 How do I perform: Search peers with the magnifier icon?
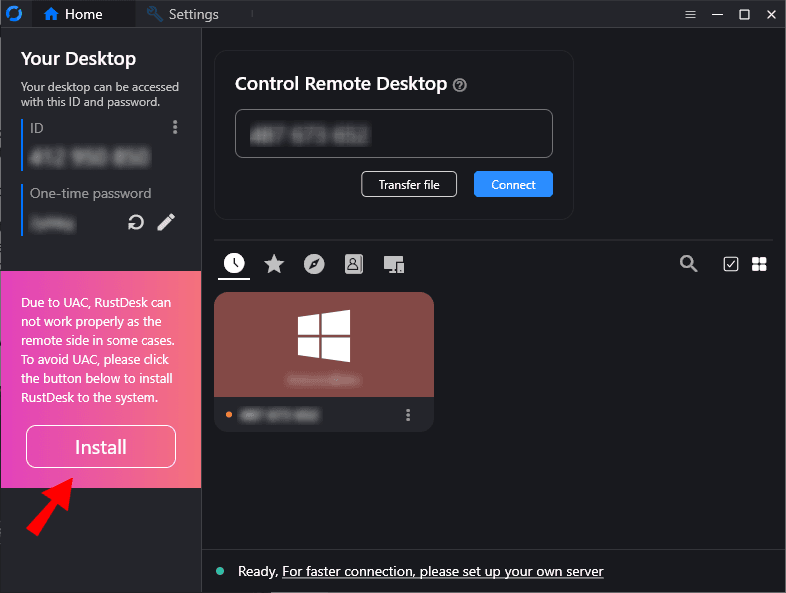pyautogui.click(x=688, y=263)
